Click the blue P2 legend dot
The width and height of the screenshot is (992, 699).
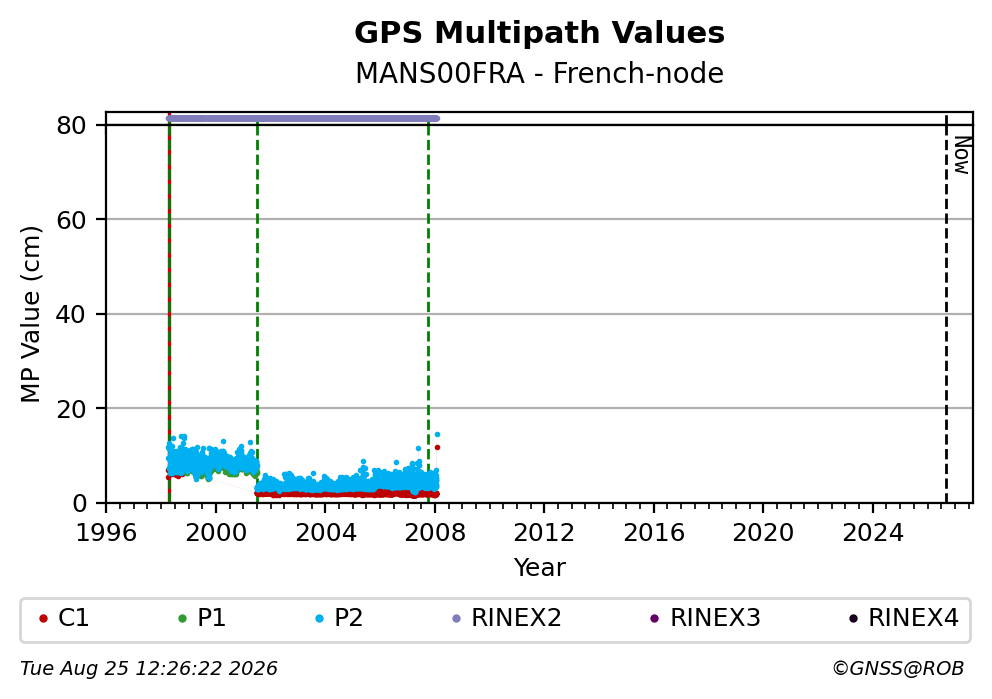coord(319,619)
